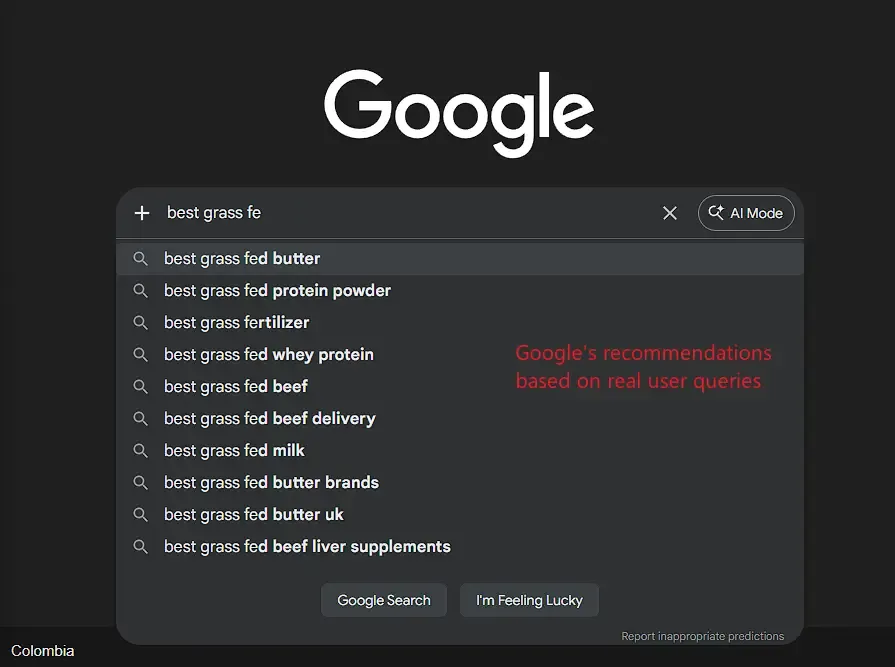Click the Google logo
Screen dimensions: 895x667
click(x=458, y=110)
